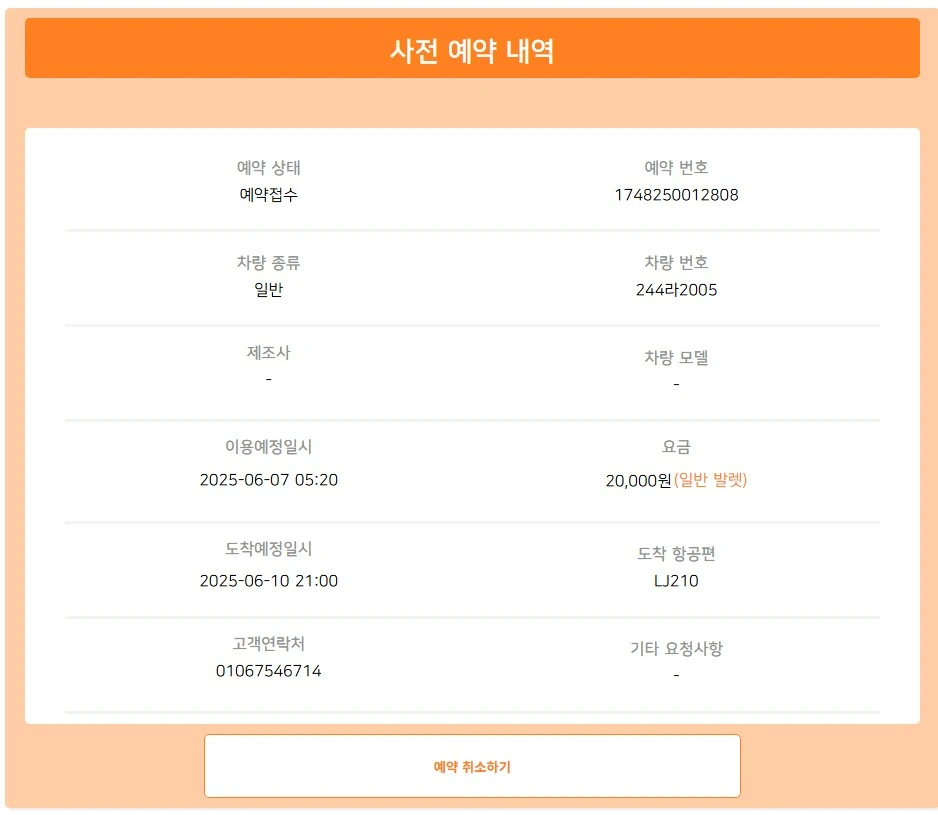Screen dimensions: 938x815
Task: Click the 기타 요청사항 requests field dash
Action: pos(677,675)
